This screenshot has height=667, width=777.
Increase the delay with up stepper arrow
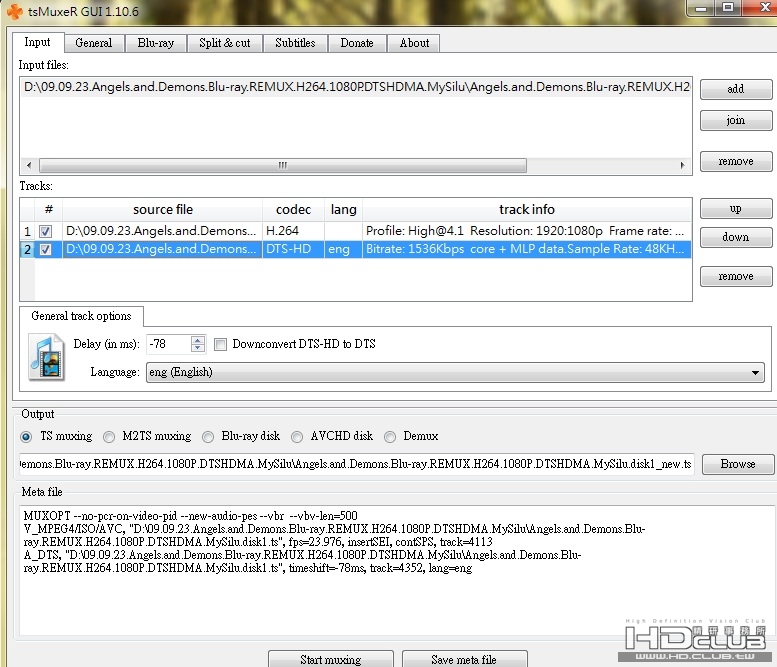pos(198,340)
